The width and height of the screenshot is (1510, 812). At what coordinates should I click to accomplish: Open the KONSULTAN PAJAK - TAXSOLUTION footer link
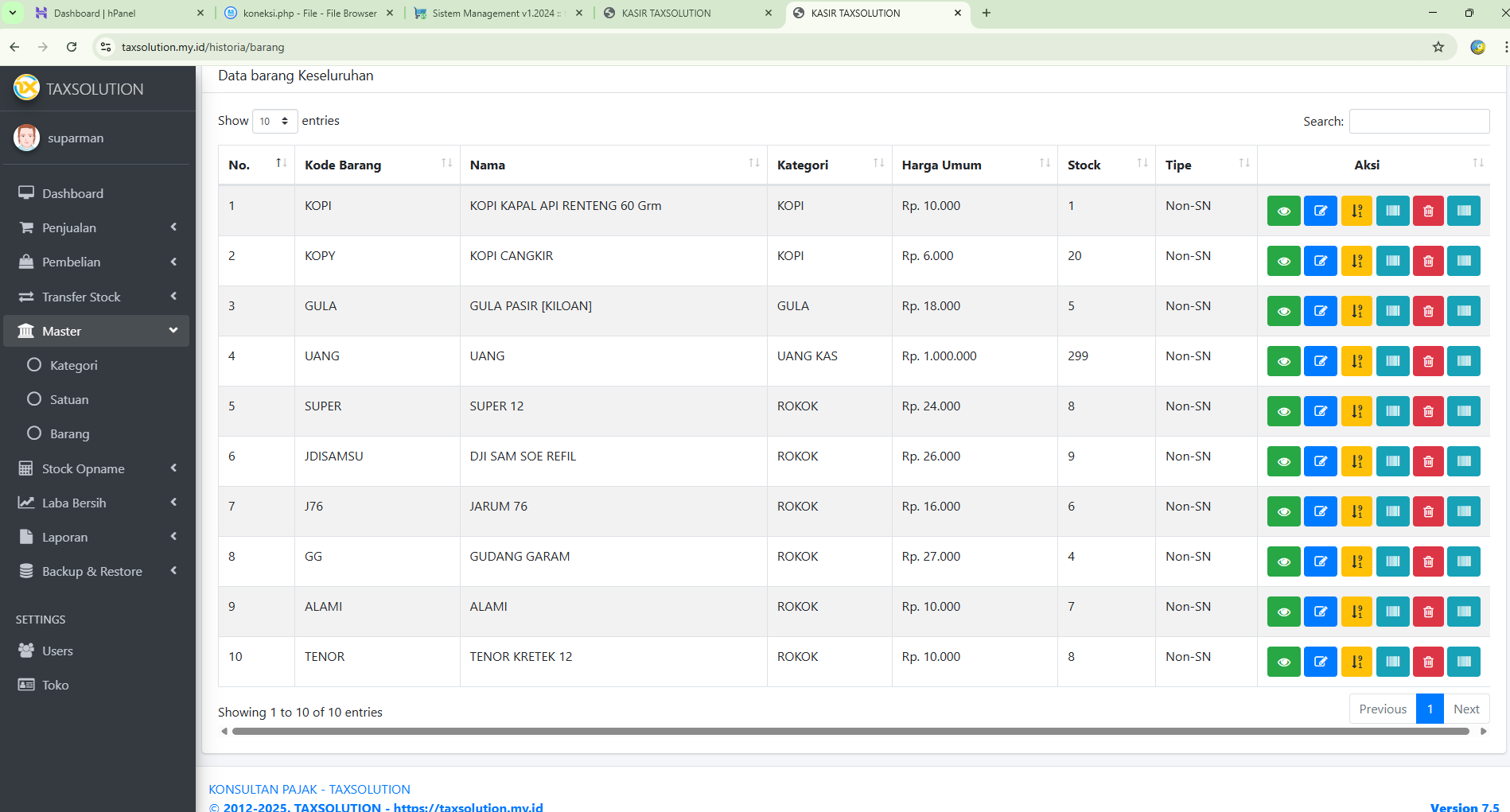309,789
